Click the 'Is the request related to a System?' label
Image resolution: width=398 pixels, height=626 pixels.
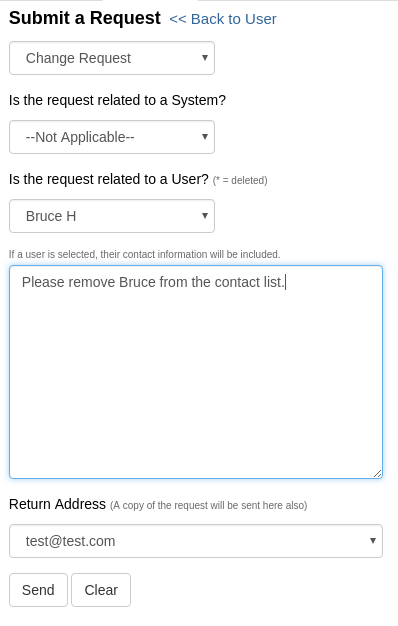(x=117, y=100)
